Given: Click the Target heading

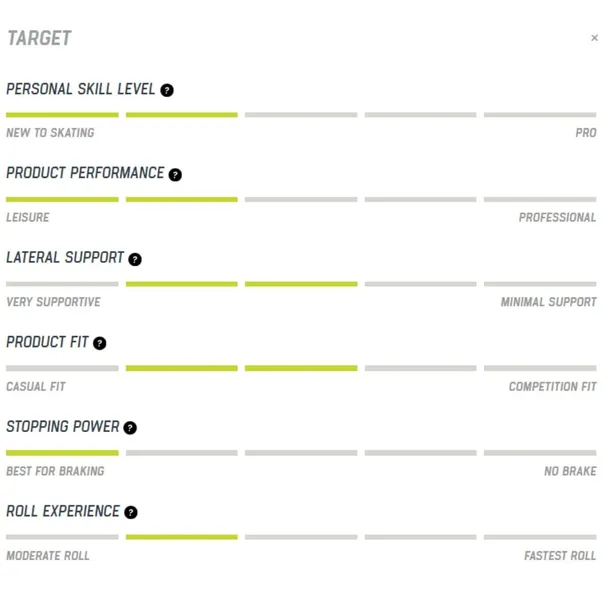Looking at the screenshot, I should (x=39, y=38).
